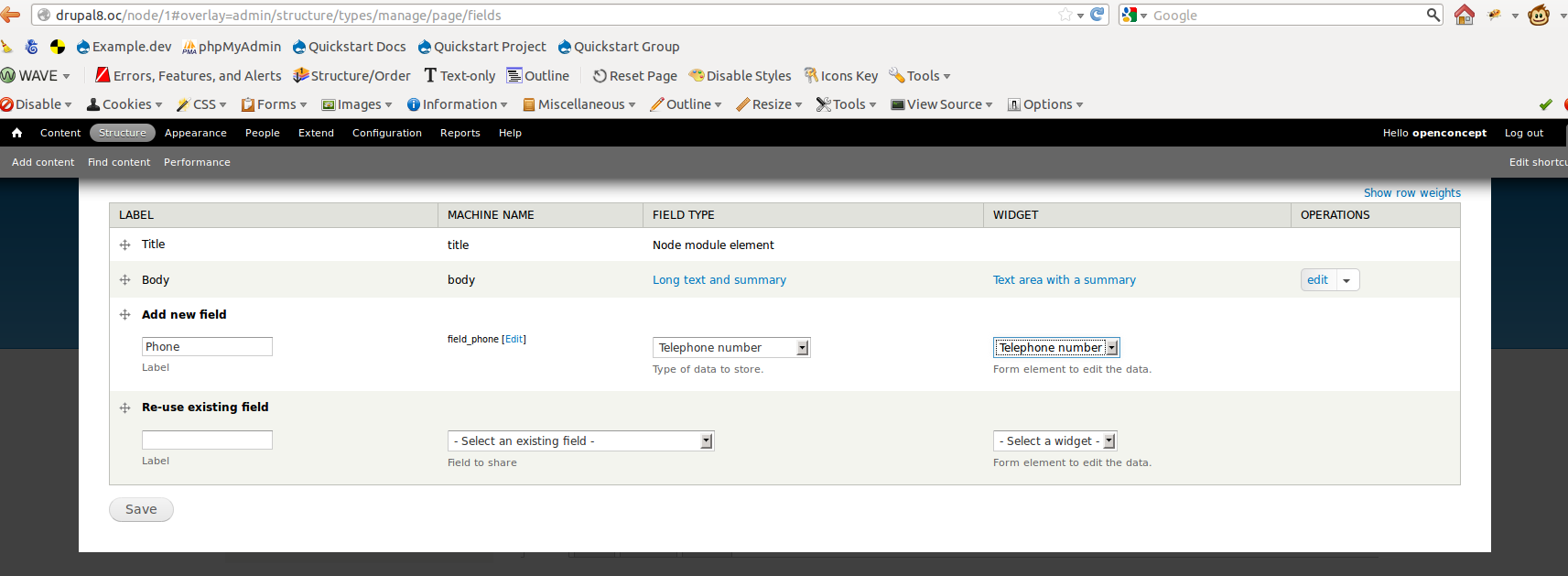Open the Appearance admin menu
The width and height of the screenshot is (1568, 576).
coord(196,133)
